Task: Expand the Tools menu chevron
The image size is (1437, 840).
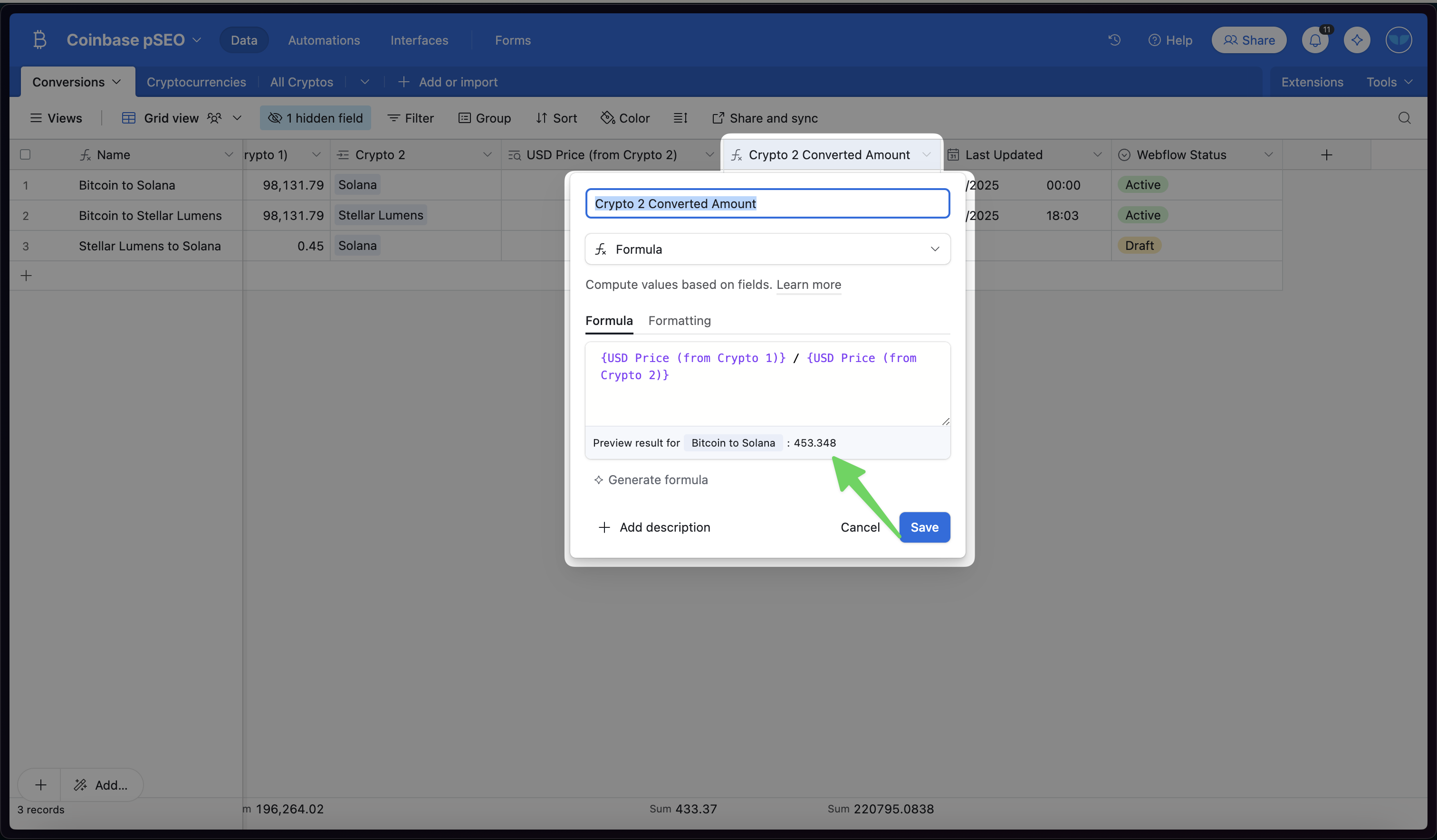Action: [x=1408, y=82]
